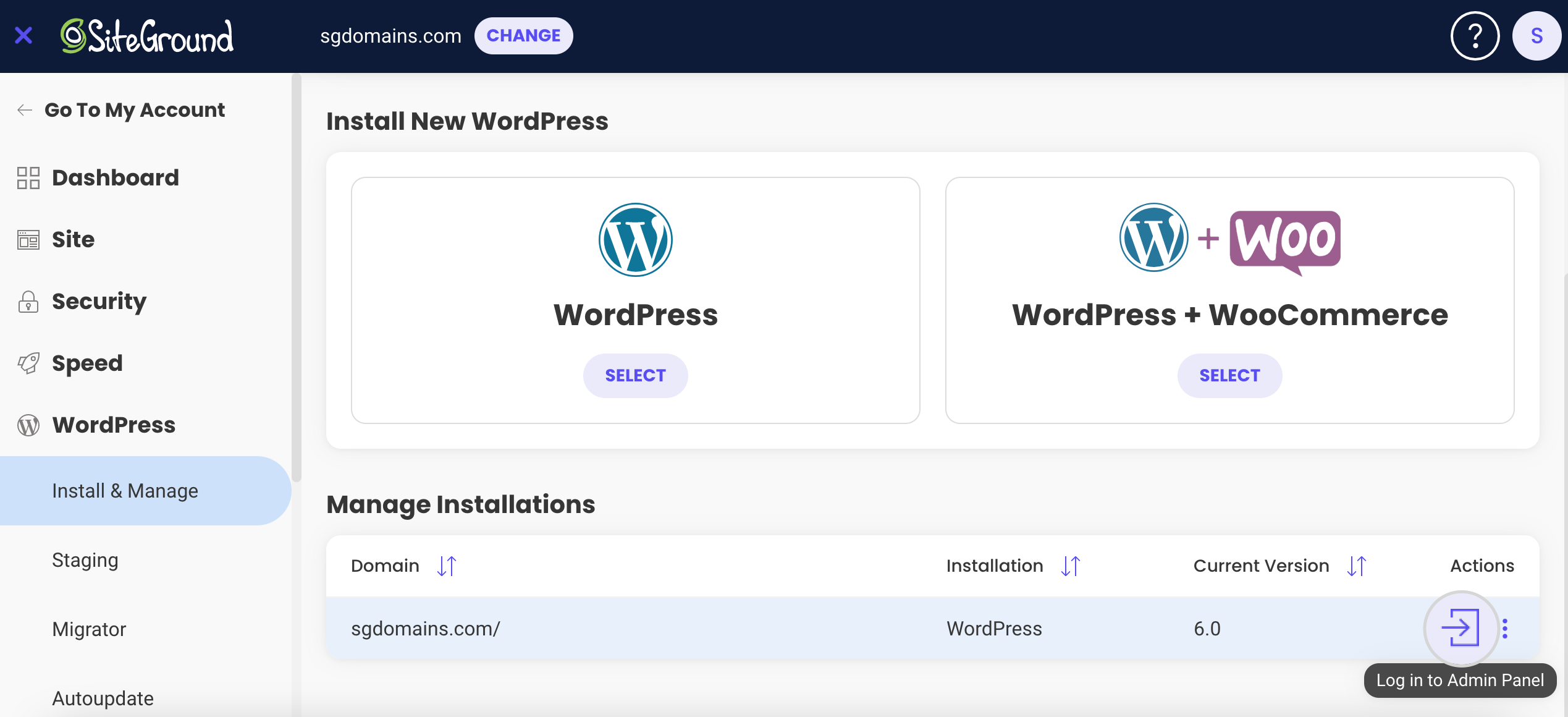1568x717 pixels.
Task: Expand the Security menu section
Action: tap(99, 302)
